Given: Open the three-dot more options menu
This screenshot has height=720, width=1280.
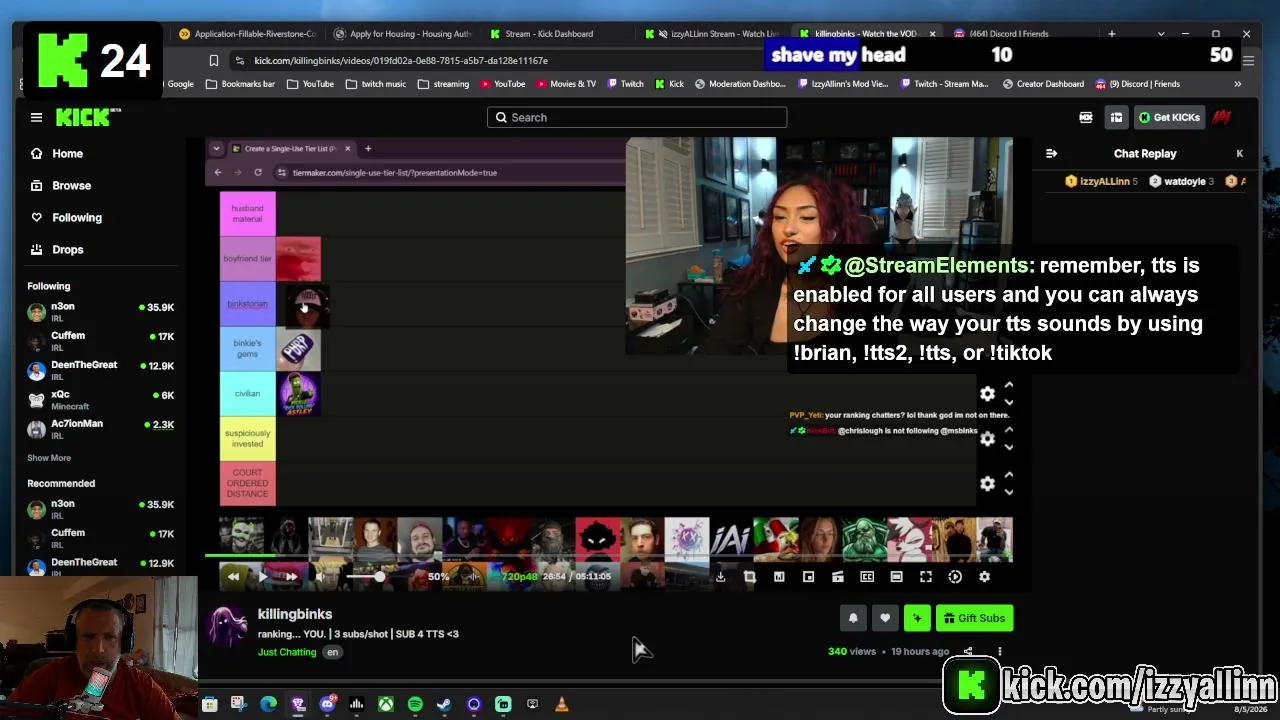Looking at the screenshot, I should pos(999,652).
